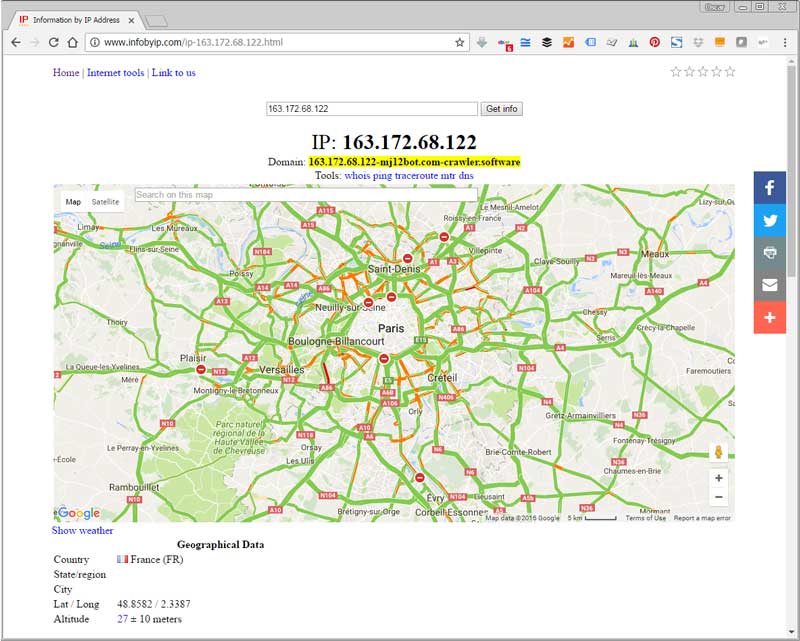The height and width of the screenshot is (641, 800).
Task: Go back with the browser back arrow
Action: pos(16,42)
